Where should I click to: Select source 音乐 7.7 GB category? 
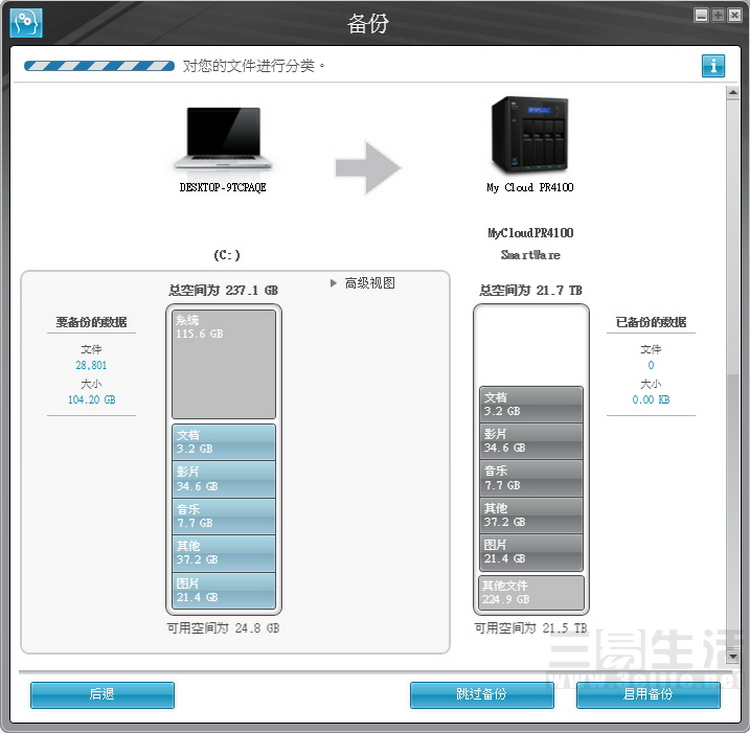tap(223, 517)
